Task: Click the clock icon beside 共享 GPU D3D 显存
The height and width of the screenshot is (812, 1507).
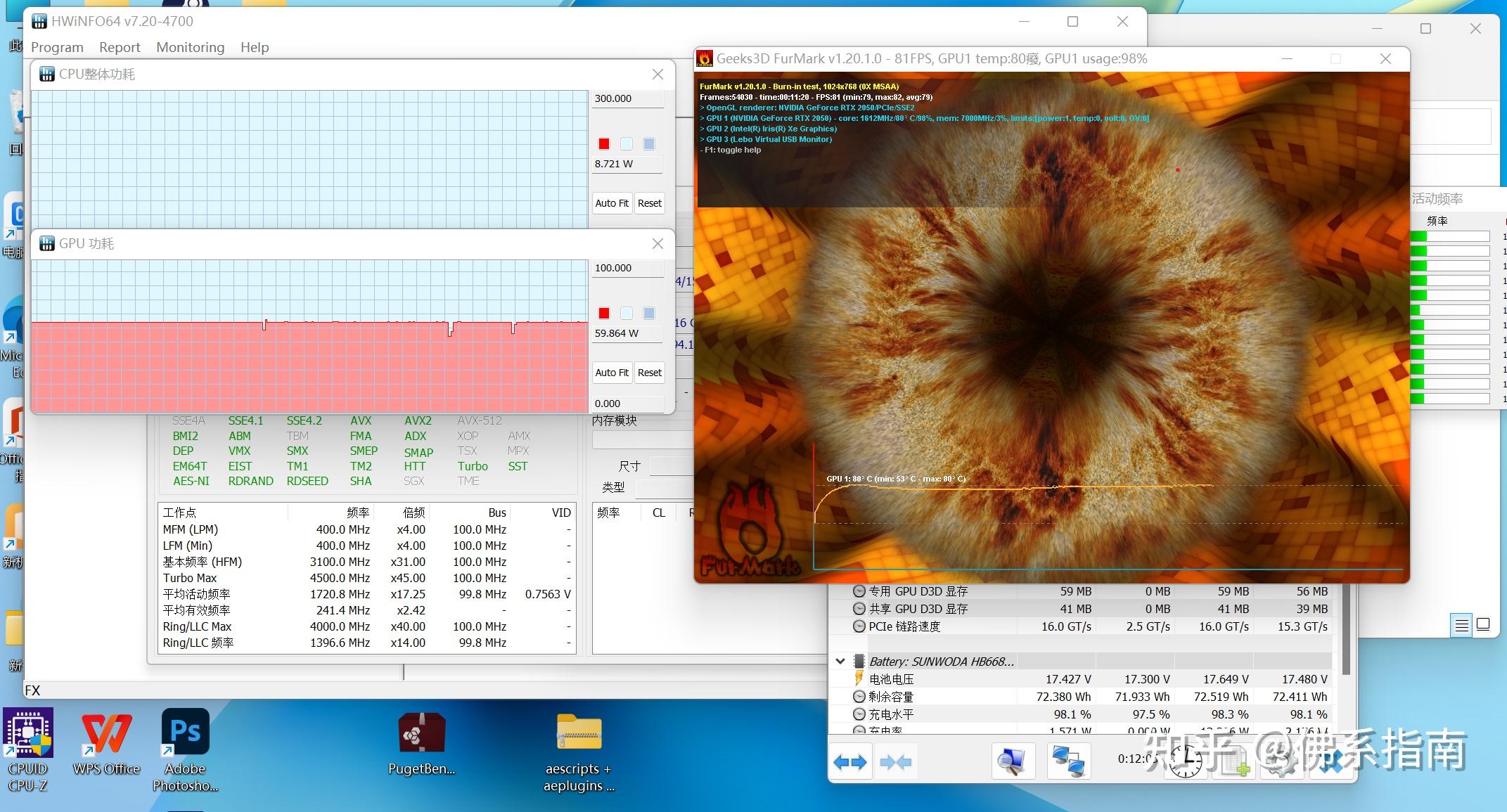Action: coord(859,609)
